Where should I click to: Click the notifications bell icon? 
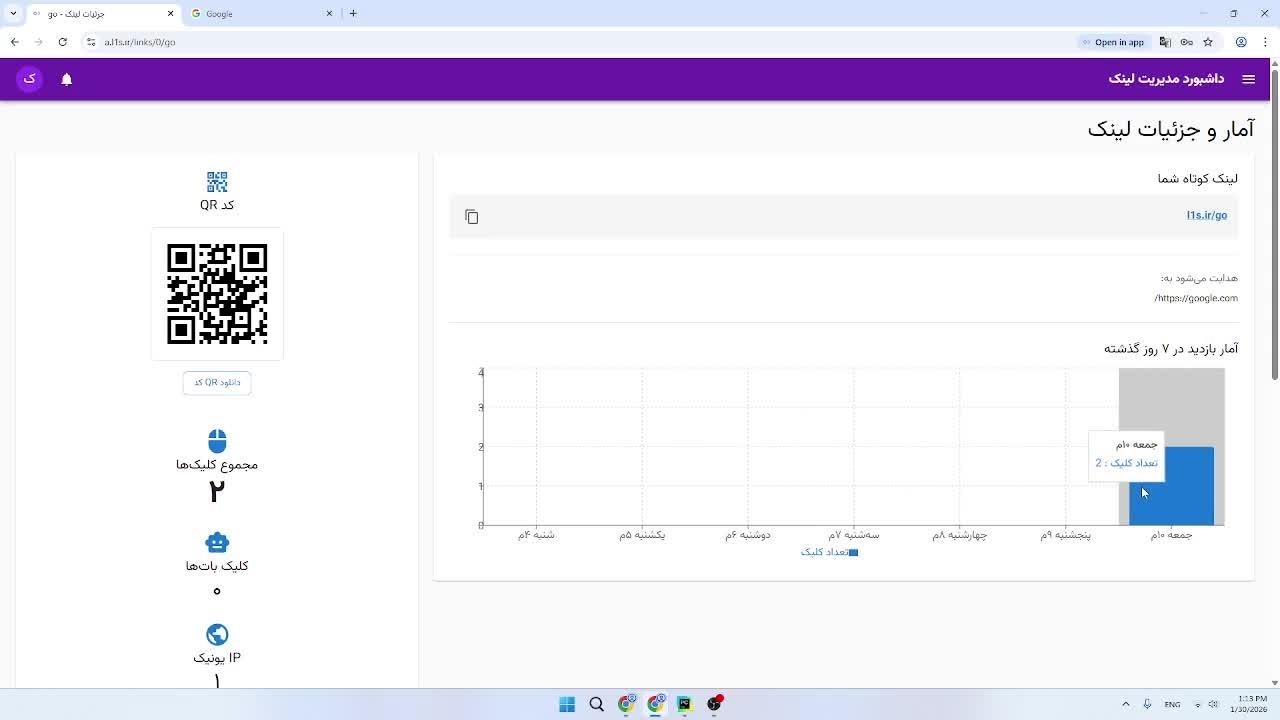click(67, 79)
